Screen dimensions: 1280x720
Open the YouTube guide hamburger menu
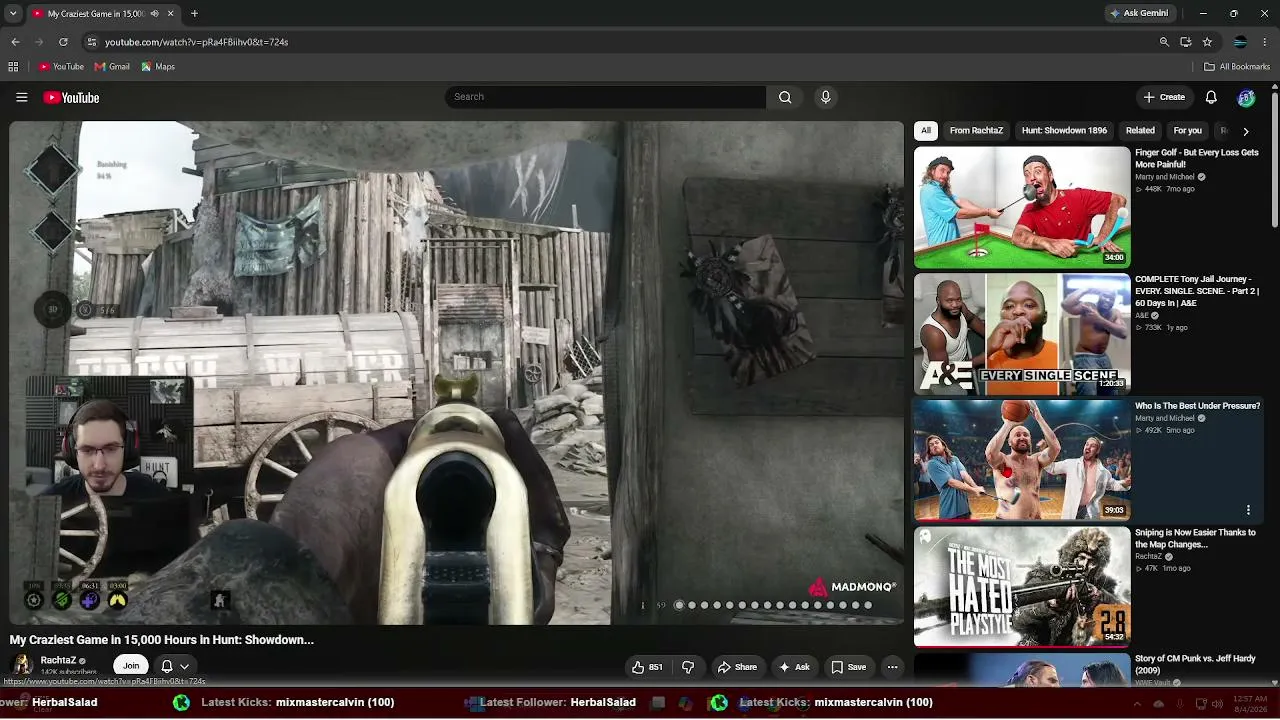tap(21, 97)
